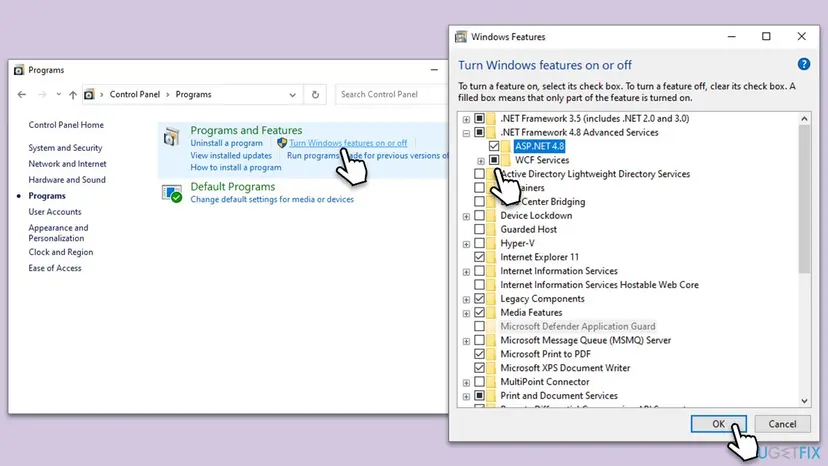The height and width of the screenshot is (466, 828).
Task: Click How to install a program link
Action: (236, 167)
